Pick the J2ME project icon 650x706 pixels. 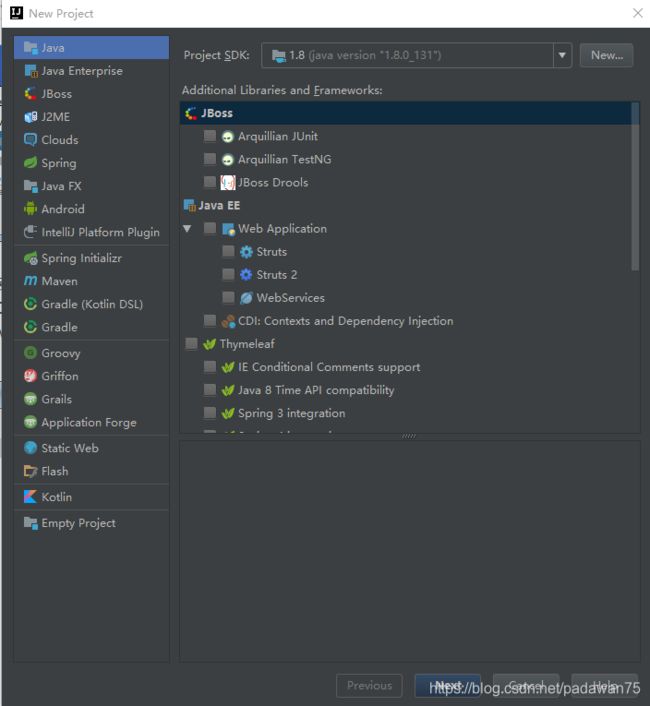coord(31,117)
